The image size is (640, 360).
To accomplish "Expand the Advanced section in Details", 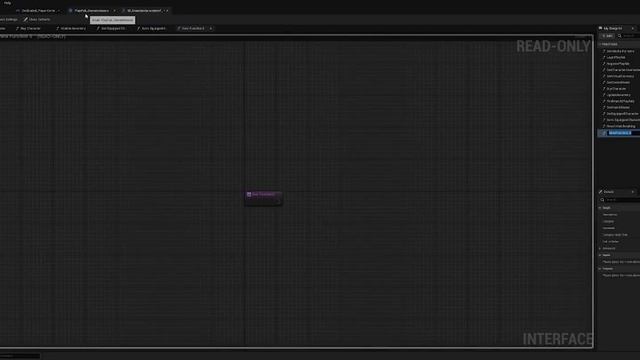I will click(x=600, y=248).
